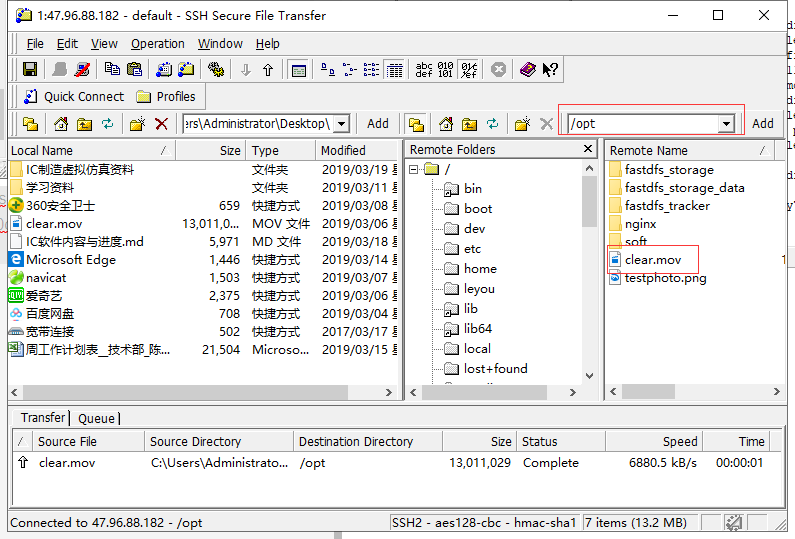Click Add next to remote path
Screen dimensions: 795x539
[763, 124]
